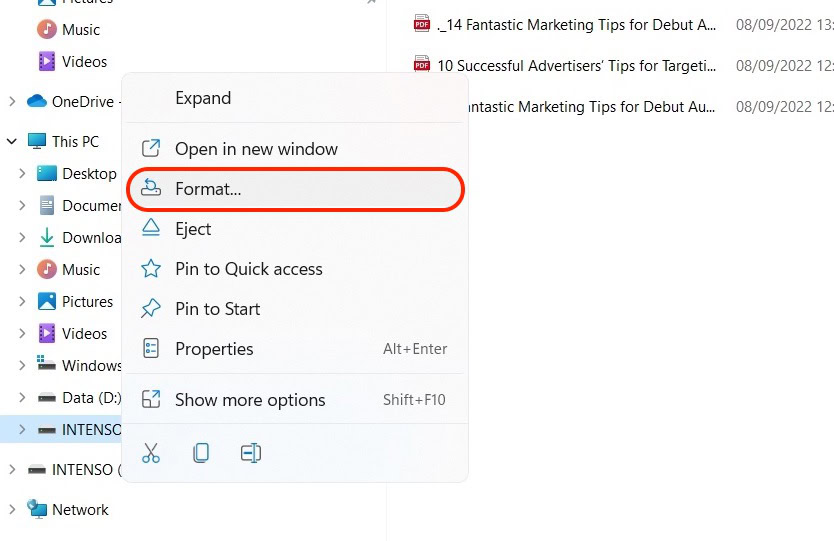
Task: Click the Cut scissors icon in context menu
Action: point(151,453)
